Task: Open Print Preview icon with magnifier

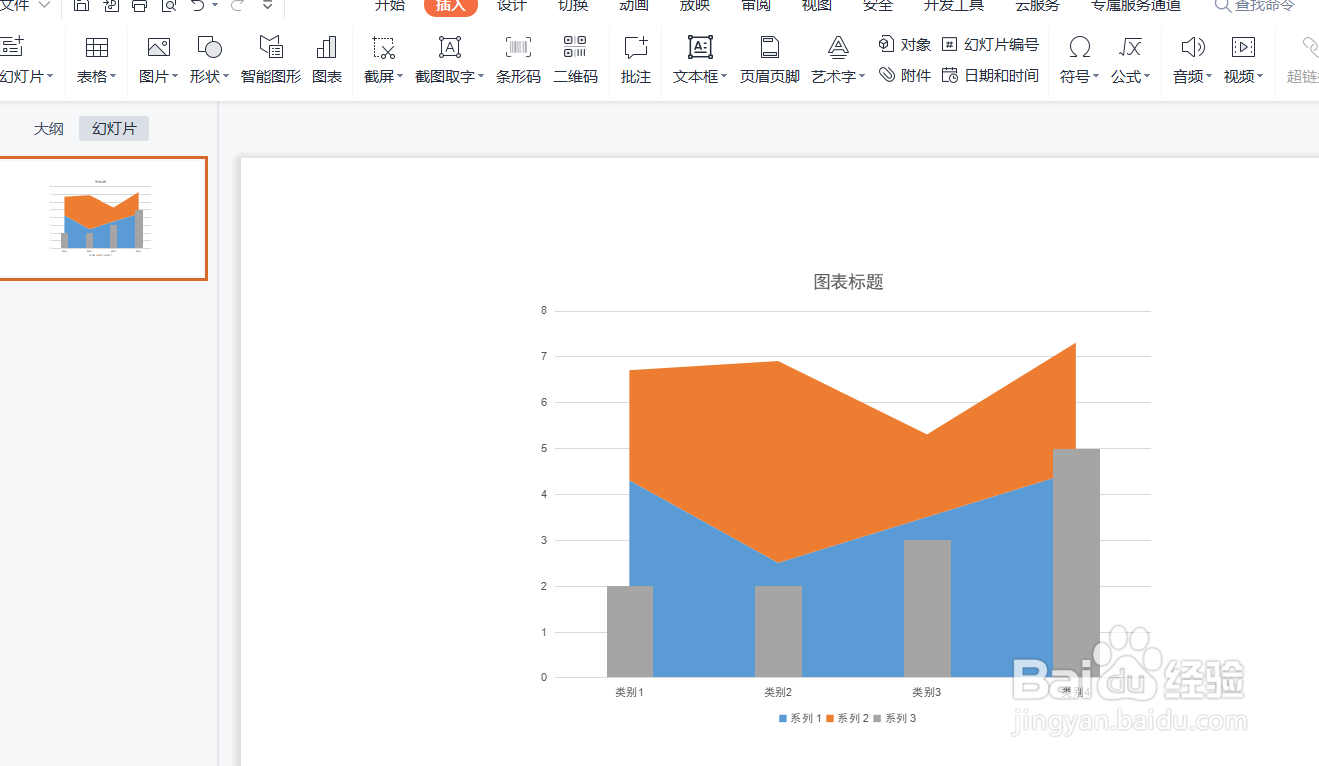Action: click(169, 5)
